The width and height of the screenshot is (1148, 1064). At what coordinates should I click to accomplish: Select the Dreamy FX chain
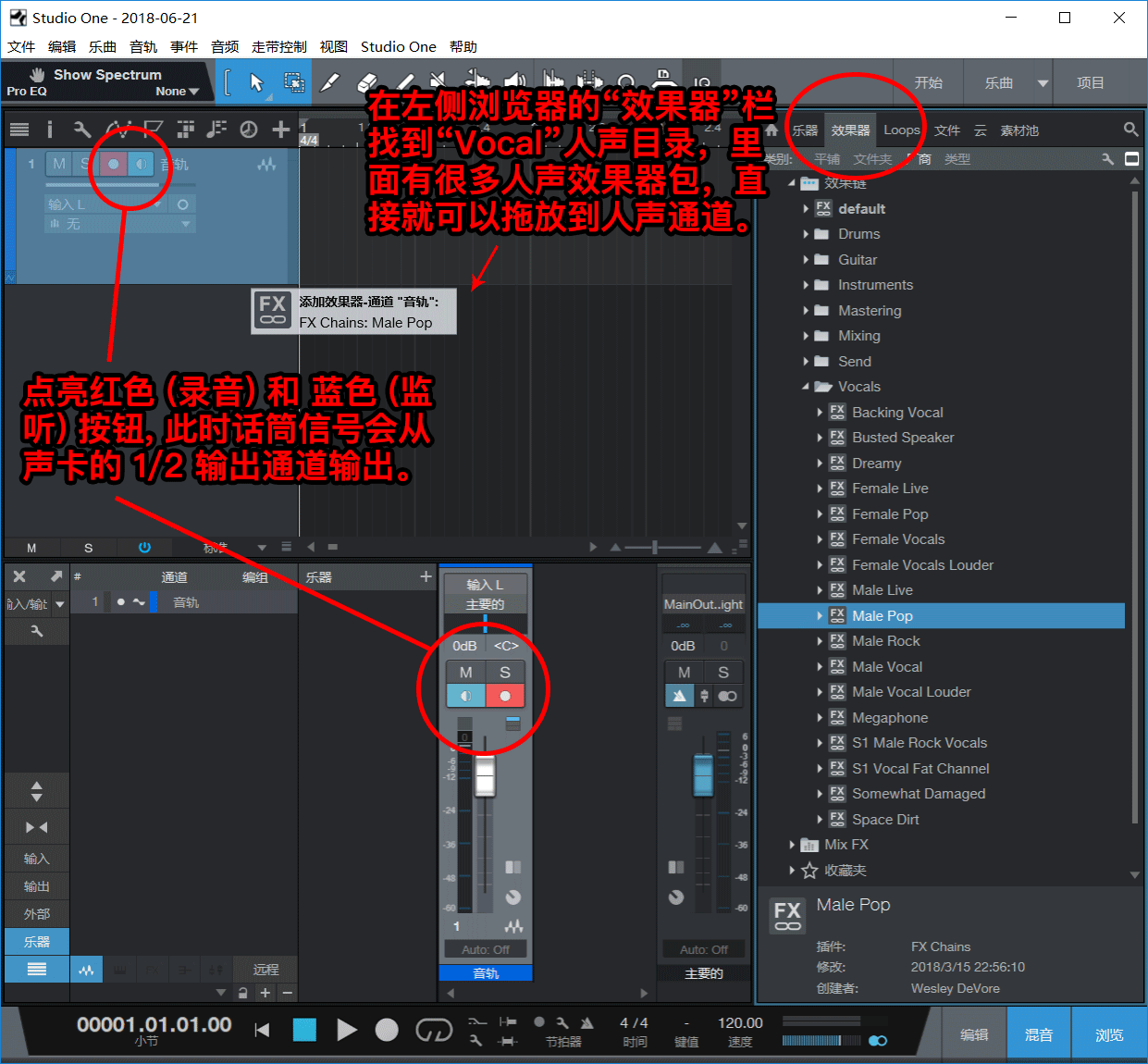point(876,464)
